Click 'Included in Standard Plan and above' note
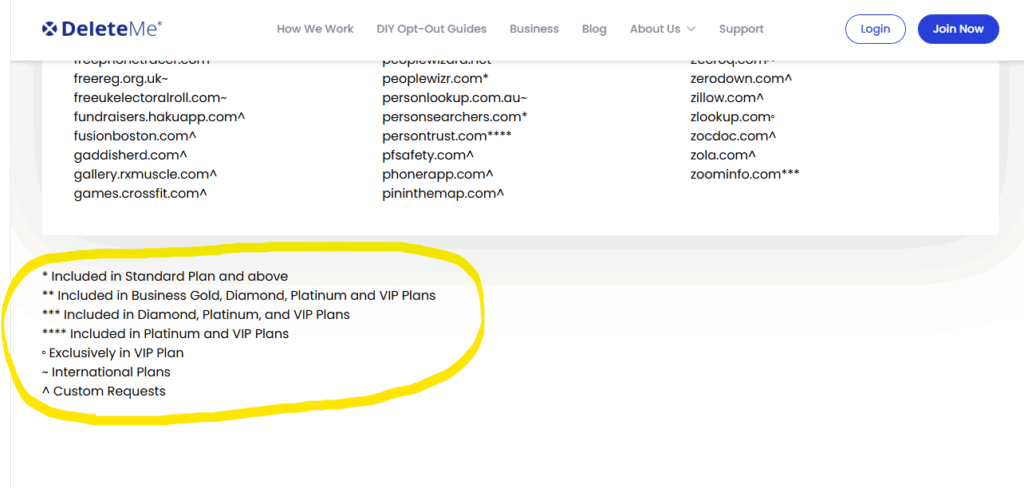This screenshot has height=488, width=1024. click(x=165, y=276)
